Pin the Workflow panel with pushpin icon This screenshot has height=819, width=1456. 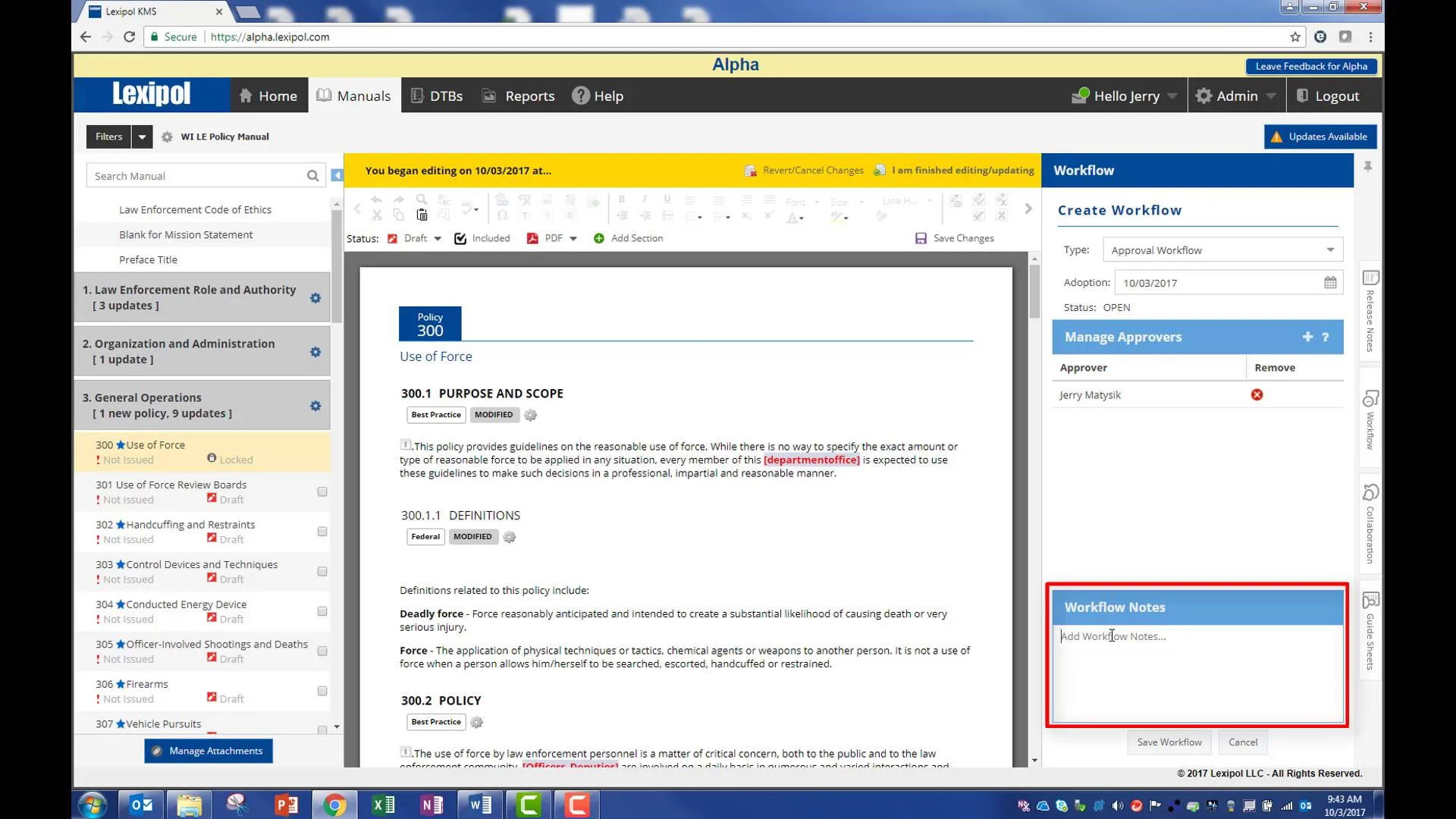tap(1368, 167)
